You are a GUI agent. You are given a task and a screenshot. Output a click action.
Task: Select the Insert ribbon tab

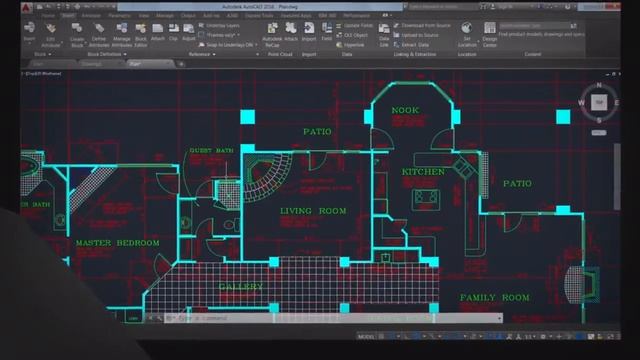(68, 16)
